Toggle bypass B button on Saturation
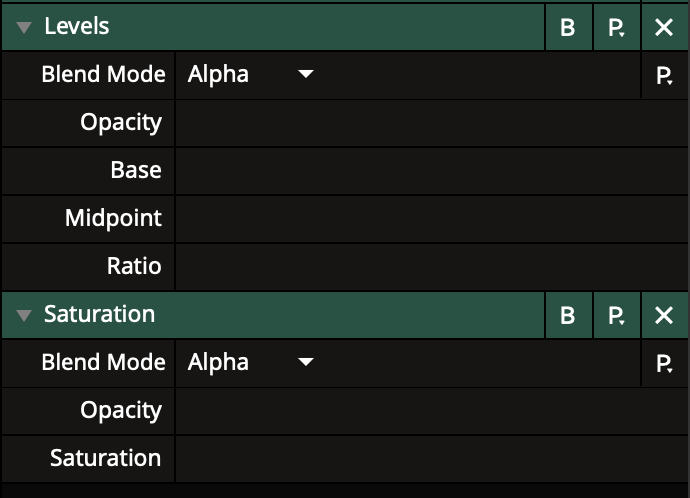 tap(568, 316)
